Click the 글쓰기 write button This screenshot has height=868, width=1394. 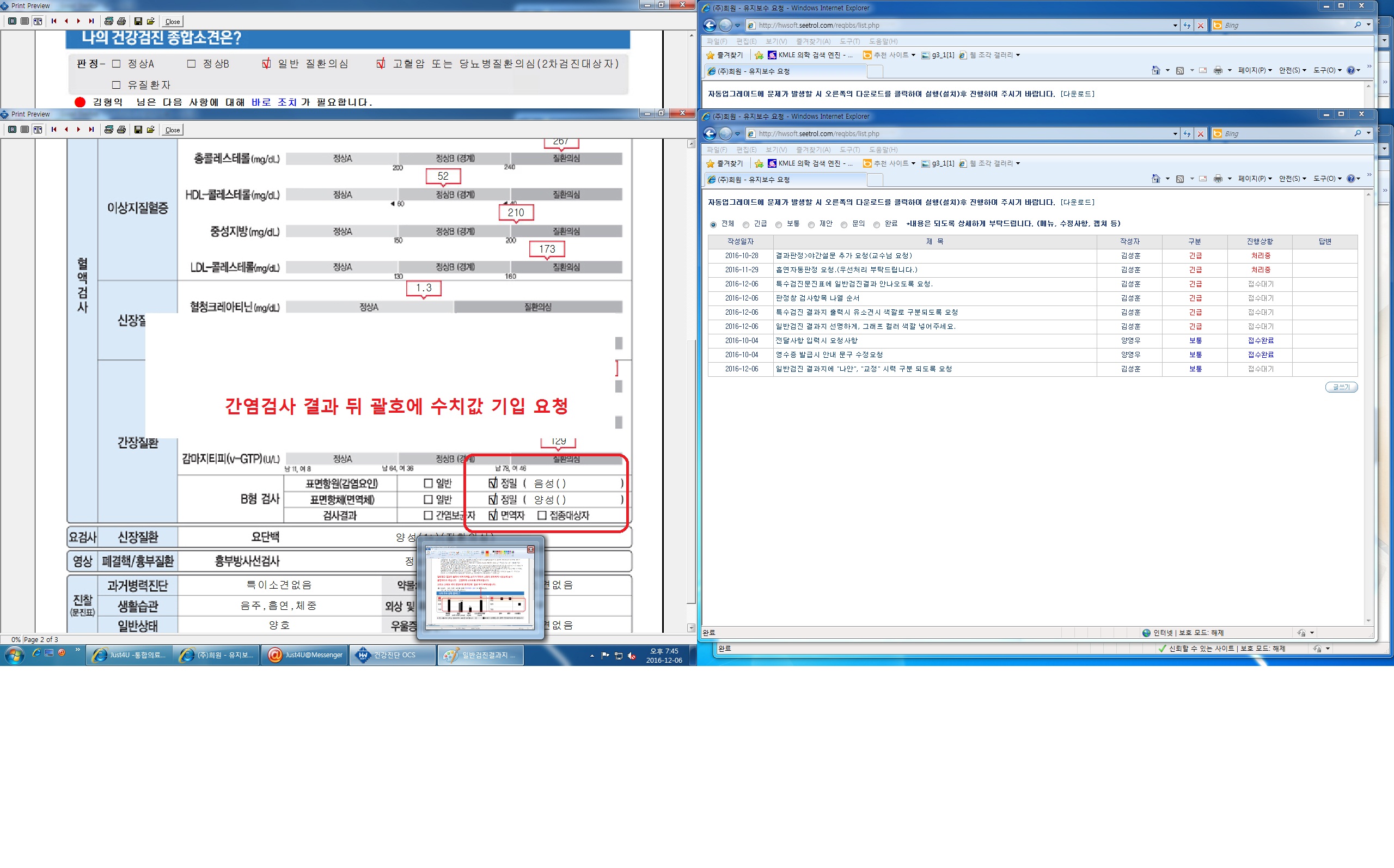click(1341, 387)
